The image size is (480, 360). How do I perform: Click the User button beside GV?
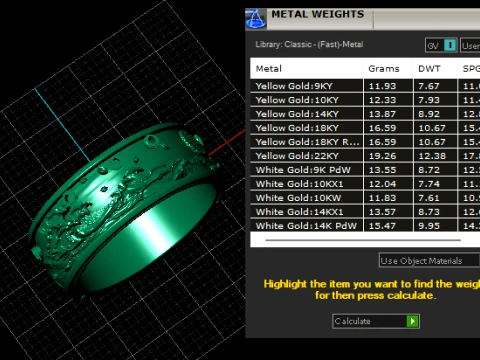point(470,46)
